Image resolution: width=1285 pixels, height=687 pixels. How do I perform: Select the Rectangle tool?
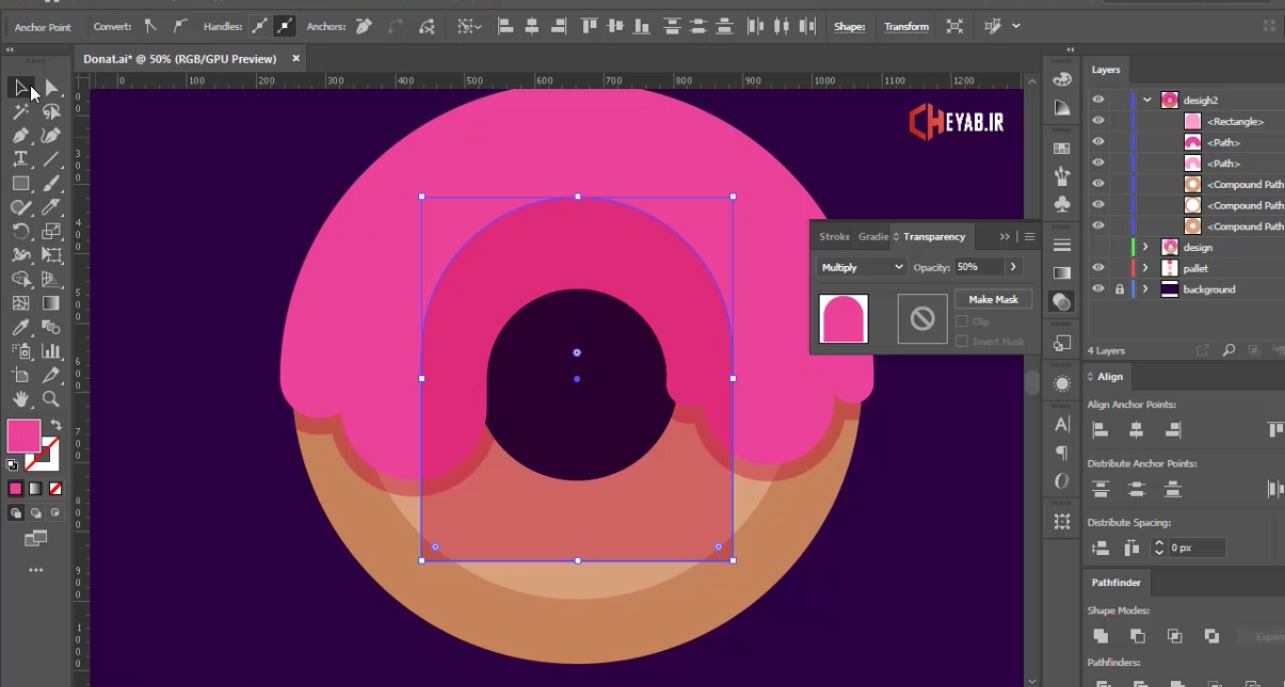[20, 183]
